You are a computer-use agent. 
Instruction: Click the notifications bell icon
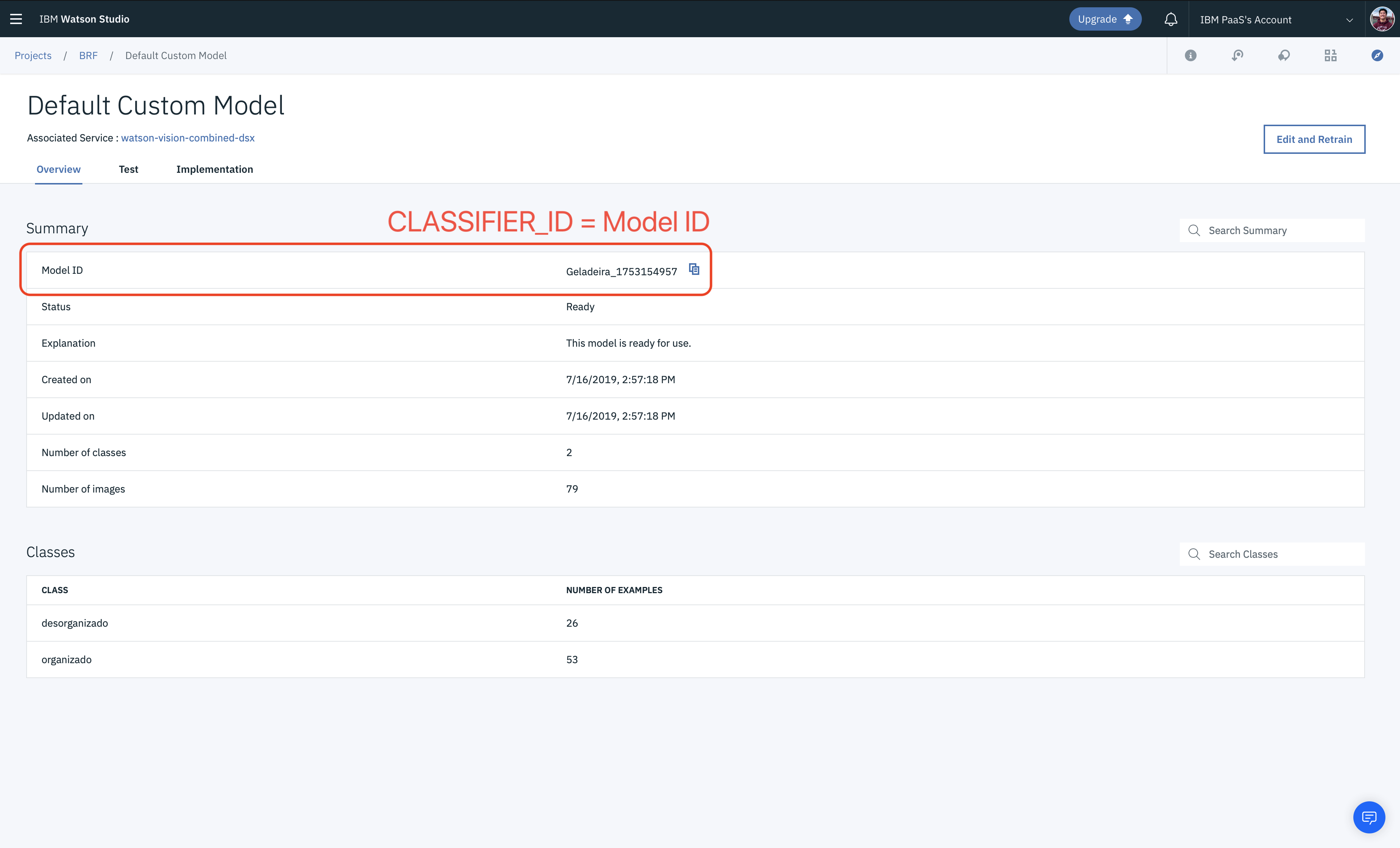(1170, 19)
